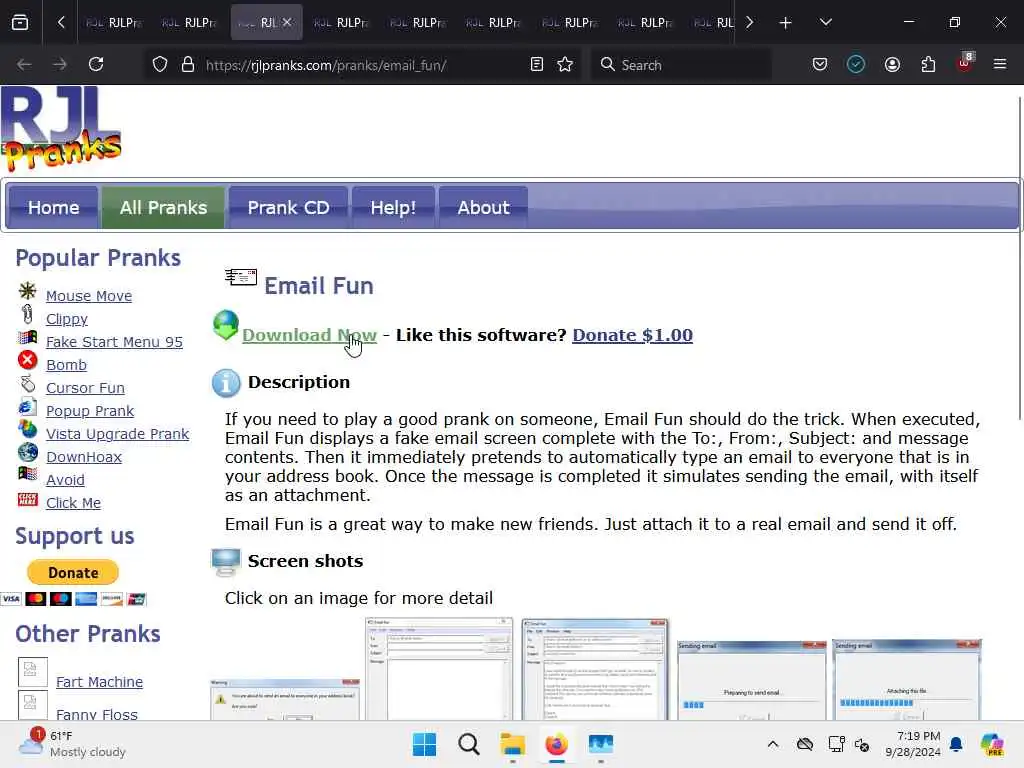Click the address bar URL field

point(363,65)
